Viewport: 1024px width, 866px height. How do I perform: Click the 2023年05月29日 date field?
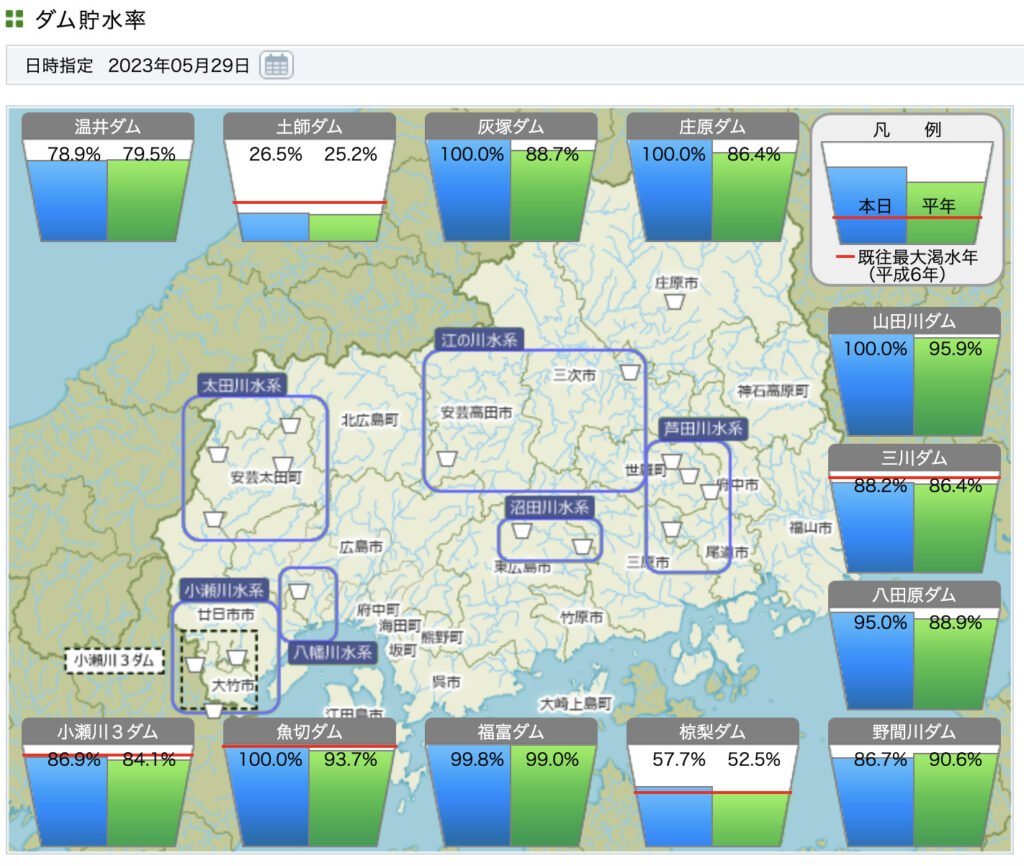pos(178,66)
